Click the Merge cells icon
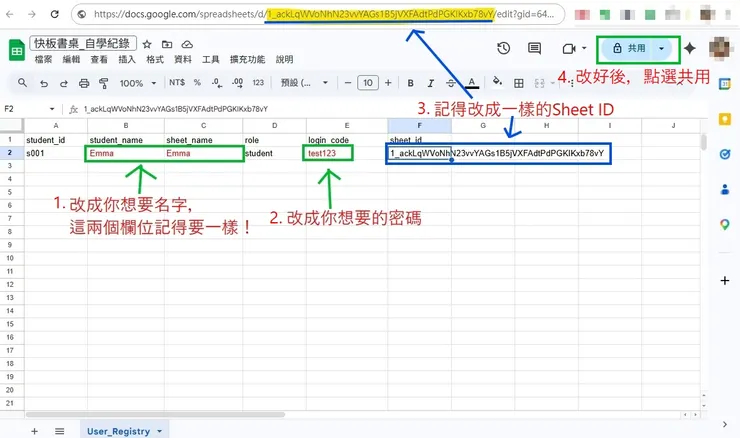The width and height of the screenshot is (740, 438). click(539, 84)
